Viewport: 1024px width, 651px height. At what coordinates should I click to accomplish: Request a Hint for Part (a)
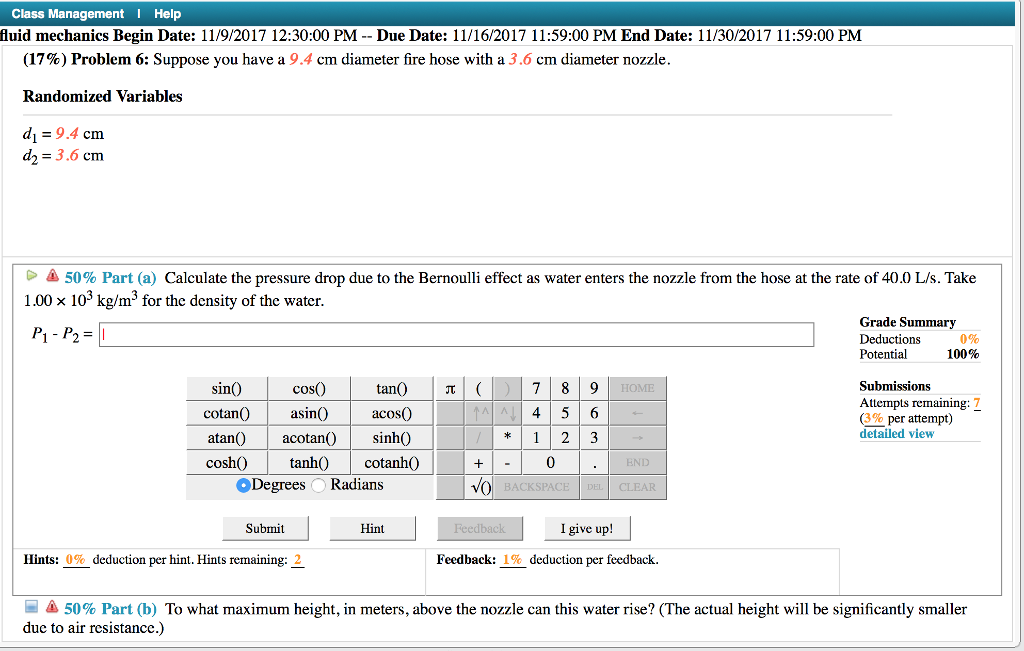click(x=372, y=528)
